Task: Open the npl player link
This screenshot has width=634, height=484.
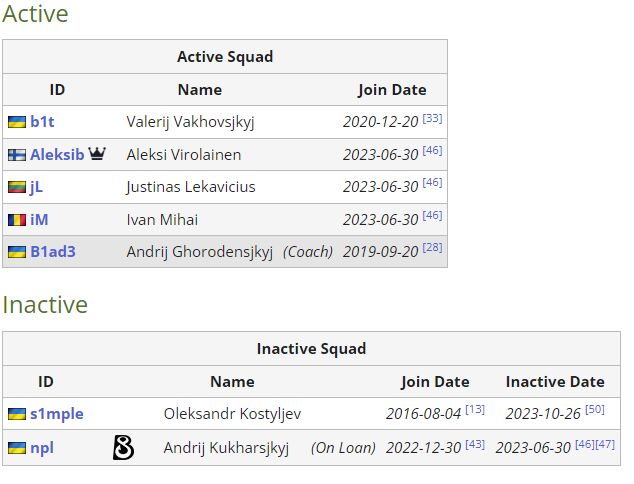Action: (x=42, y=448)
